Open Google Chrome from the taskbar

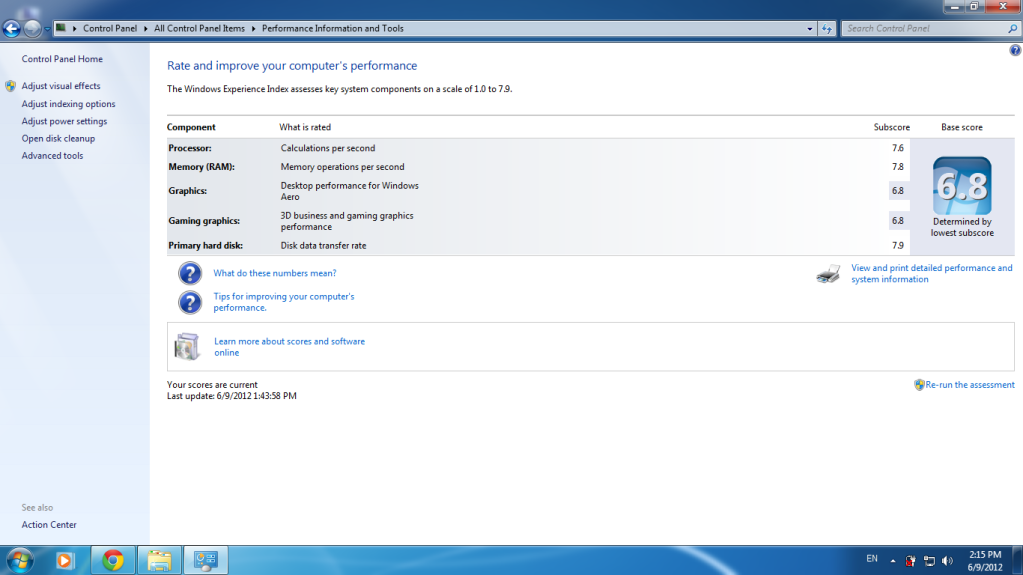pos(113,560)
